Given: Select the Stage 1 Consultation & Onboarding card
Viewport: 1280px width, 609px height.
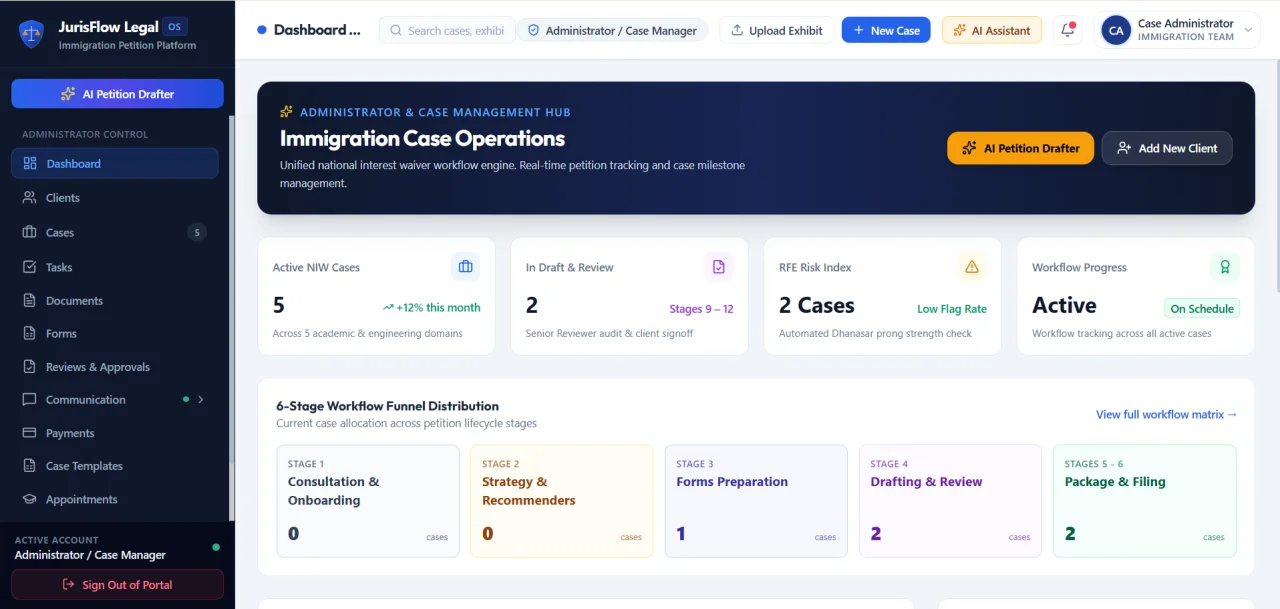Looking at the screenshot, I should coord(368,501).
